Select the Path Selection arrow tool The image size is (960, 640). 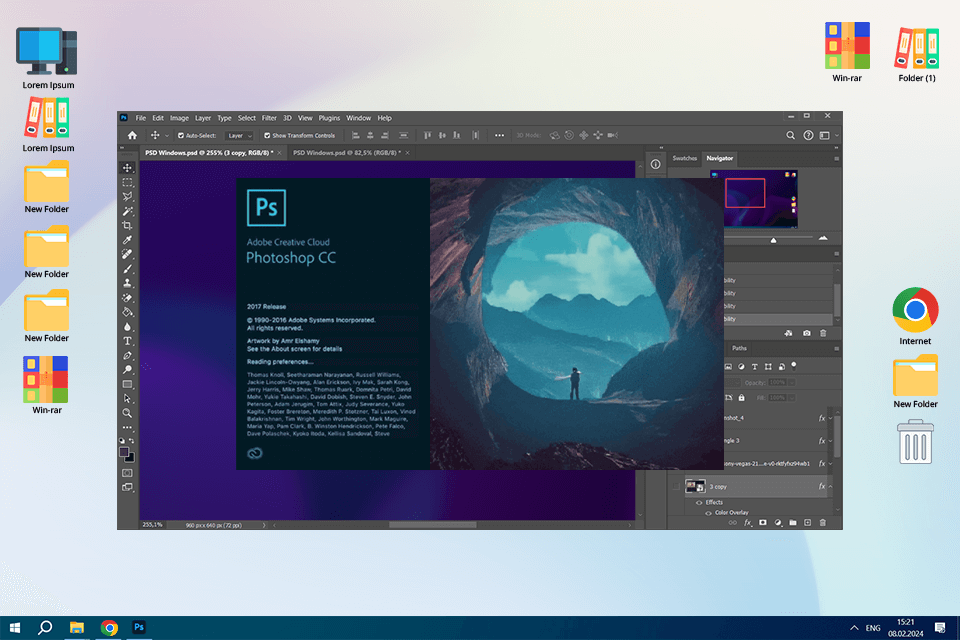pos(127,399)
